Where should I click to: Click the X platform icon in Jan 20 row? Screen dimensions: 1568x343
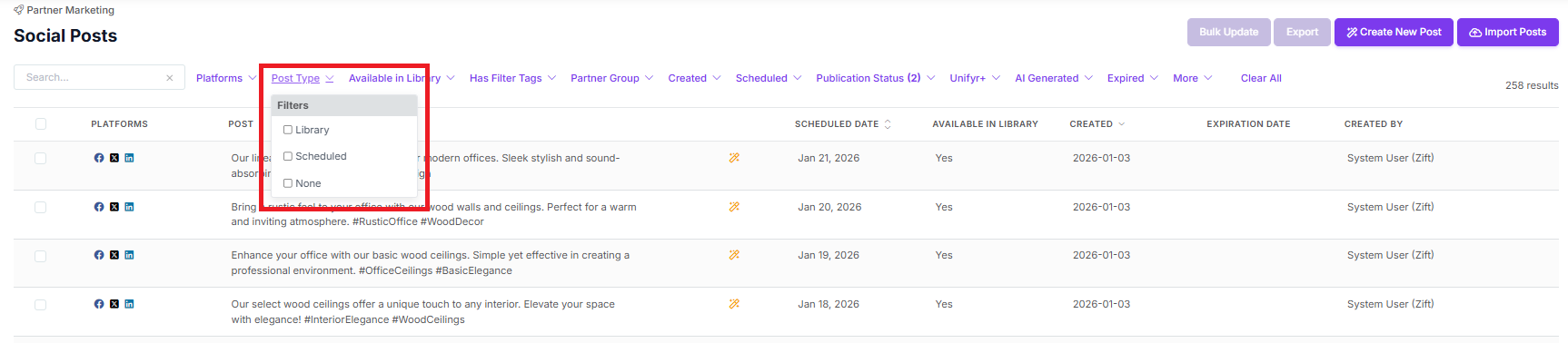point(114,207)
